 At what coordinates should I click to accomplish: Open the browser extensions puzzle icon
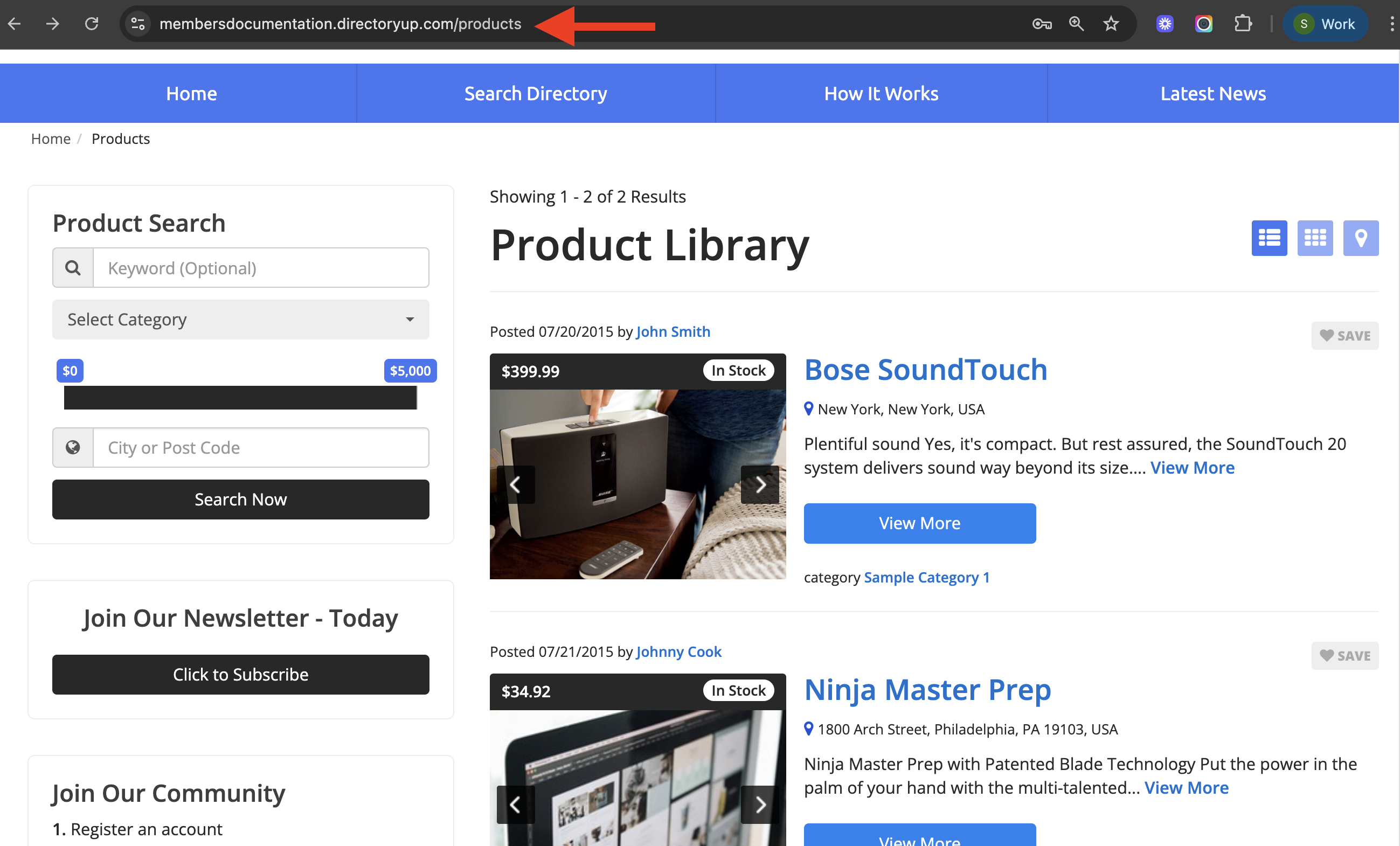pos(1243,24)
